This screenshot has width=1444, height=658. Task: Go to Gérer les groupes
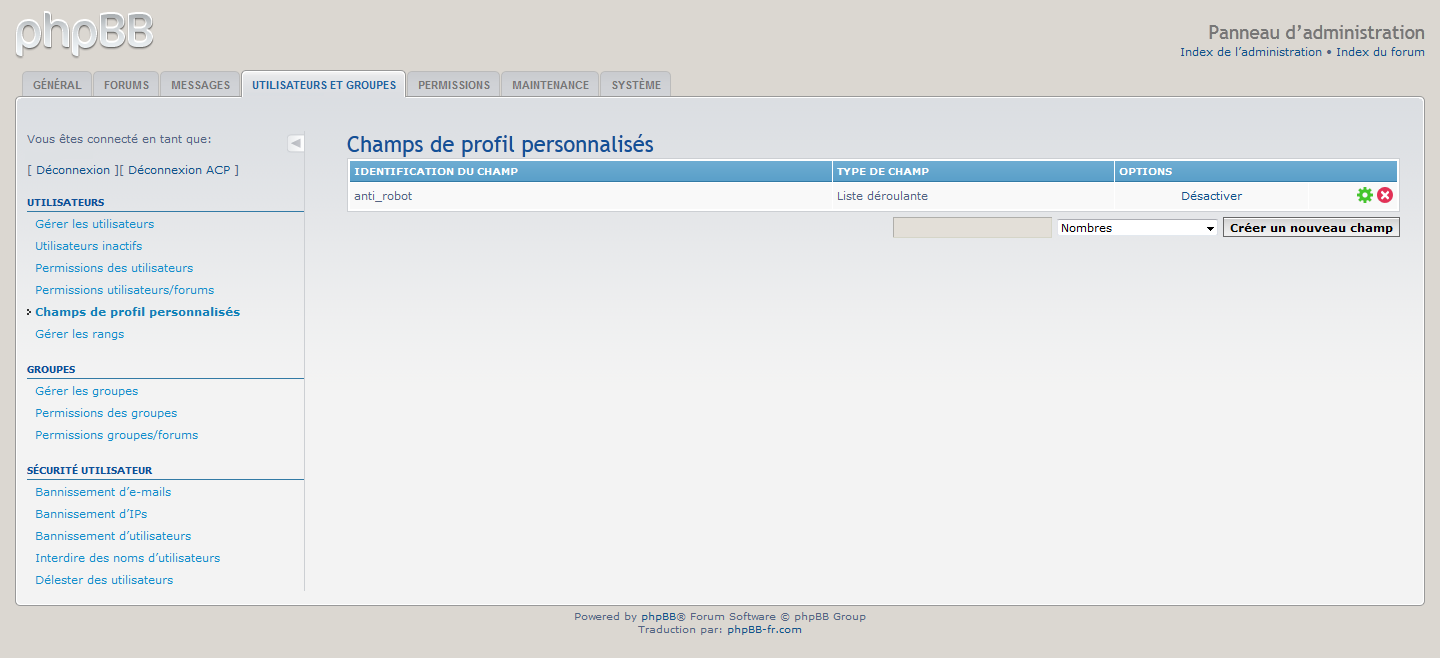tap(87, 391)
